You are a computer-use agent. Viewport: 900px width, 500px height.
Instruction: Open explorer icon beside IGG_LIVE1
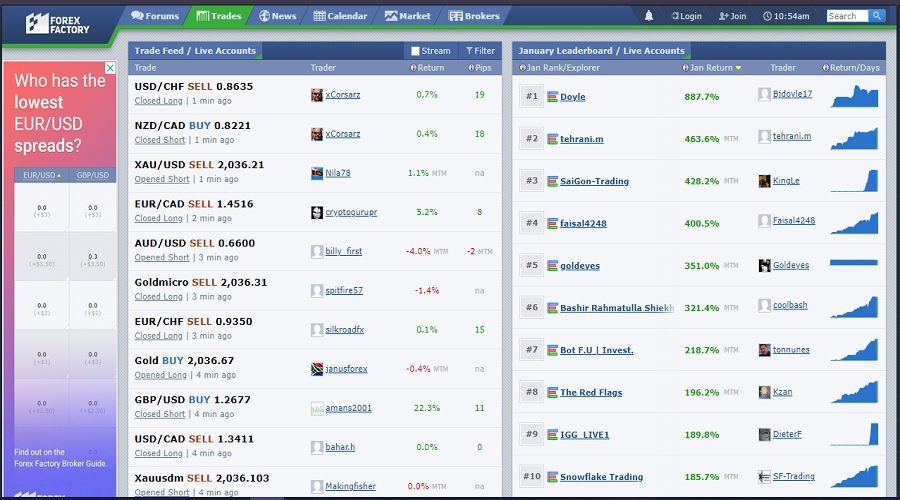(552, 435)
